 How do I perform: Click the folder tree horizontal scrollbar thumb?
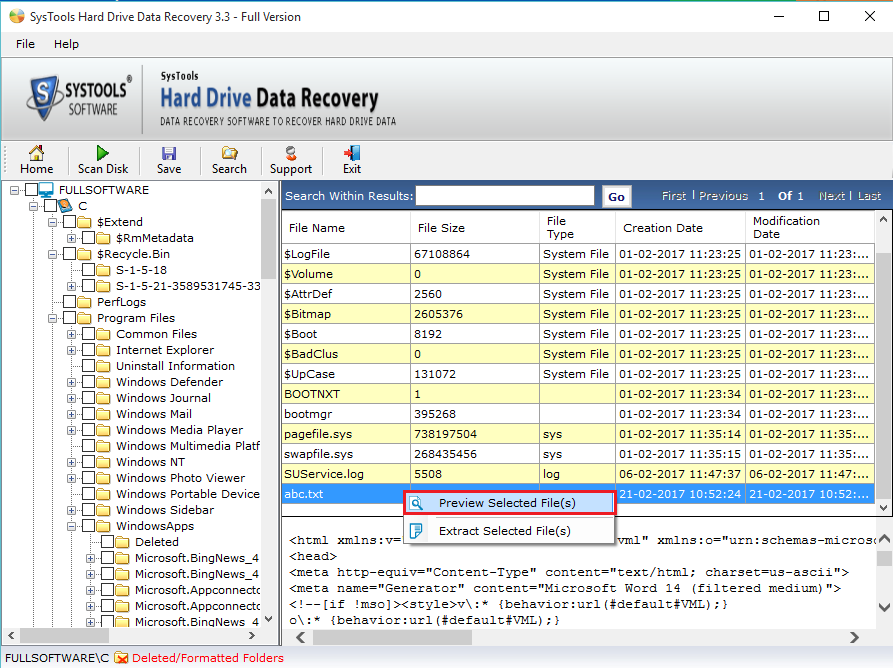pyautogui.click(x=64, y=635)
